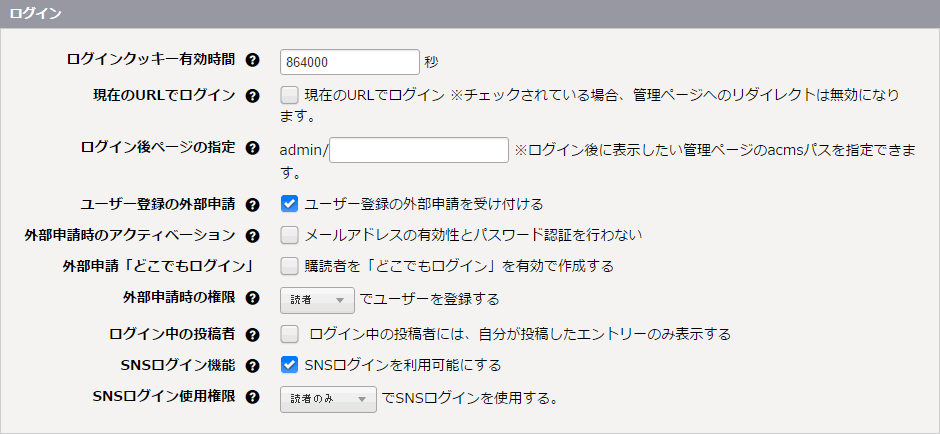Enable ログイン中の投稿者 entry restriction checkbox

[289, 333]
